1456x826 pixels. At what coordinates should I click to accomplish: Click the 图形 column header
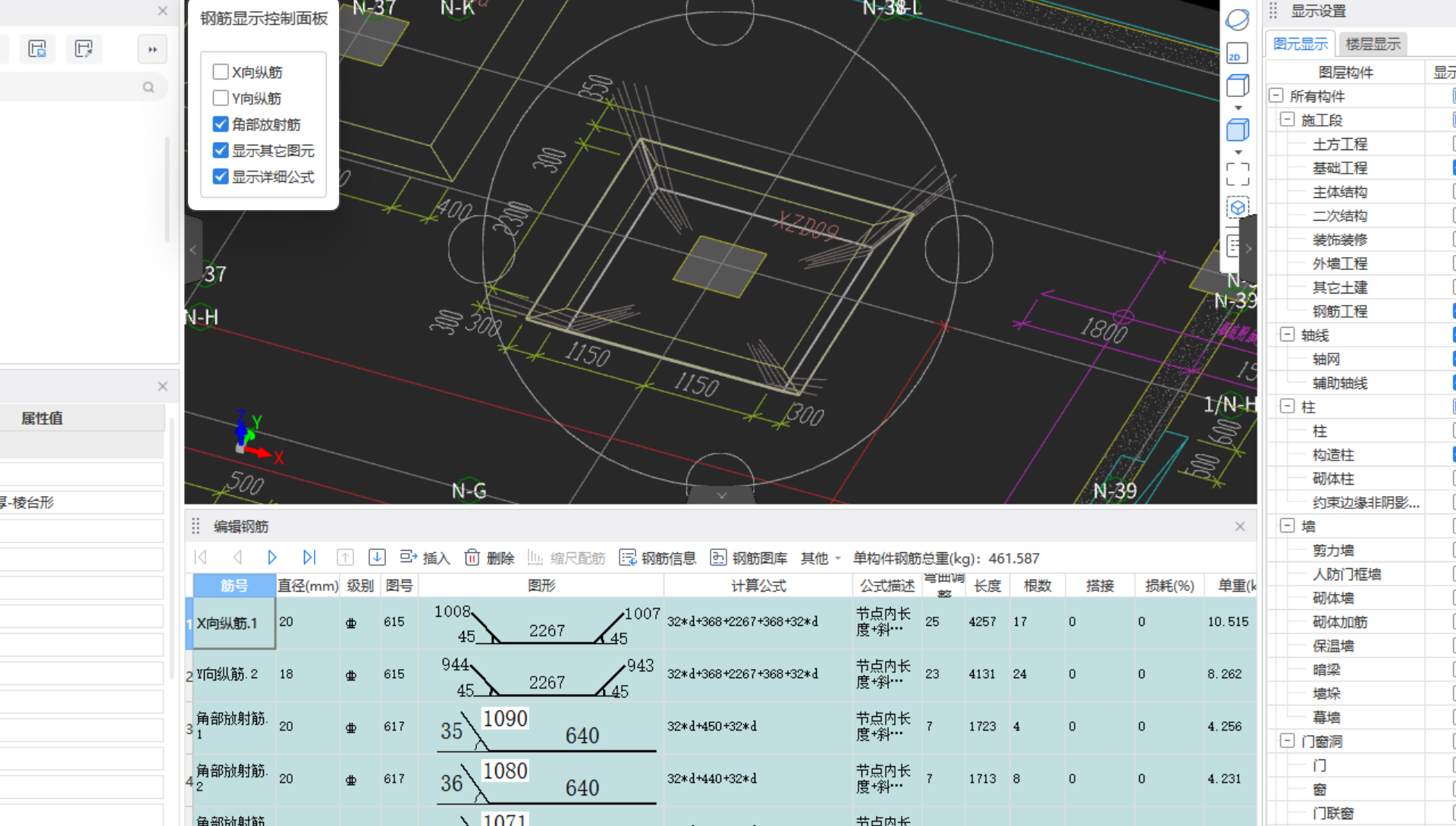tap(541, 586)
